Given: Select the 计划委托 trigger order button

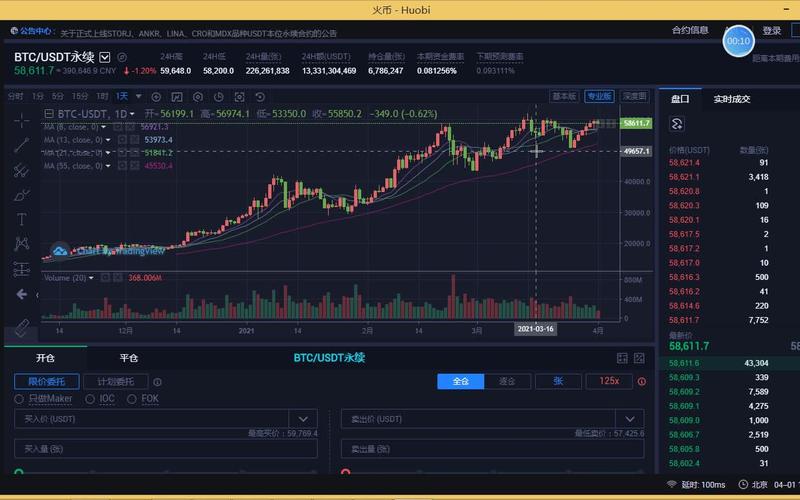Looking at the screenshot, I should coord(116,381).
